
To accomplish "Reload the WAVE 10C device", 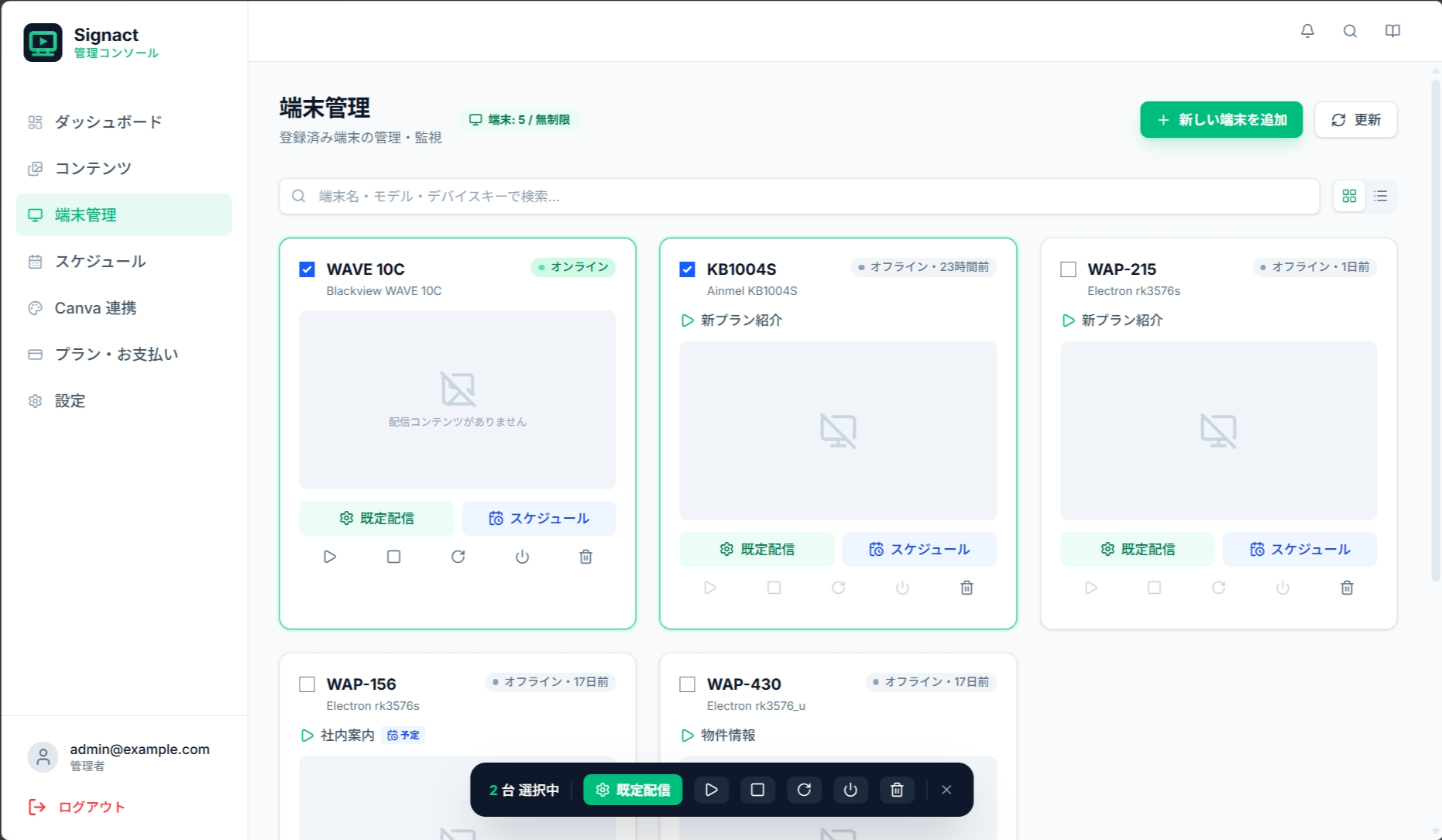I will (x=458, y=557).
